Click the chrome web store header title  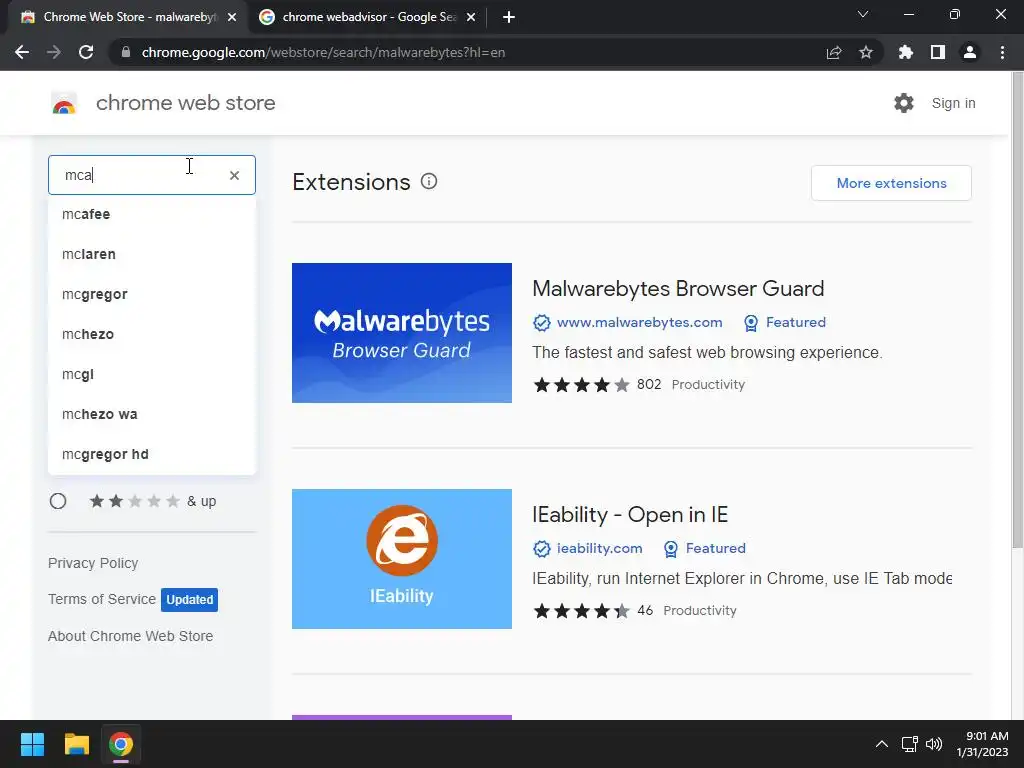coord(185,103)
